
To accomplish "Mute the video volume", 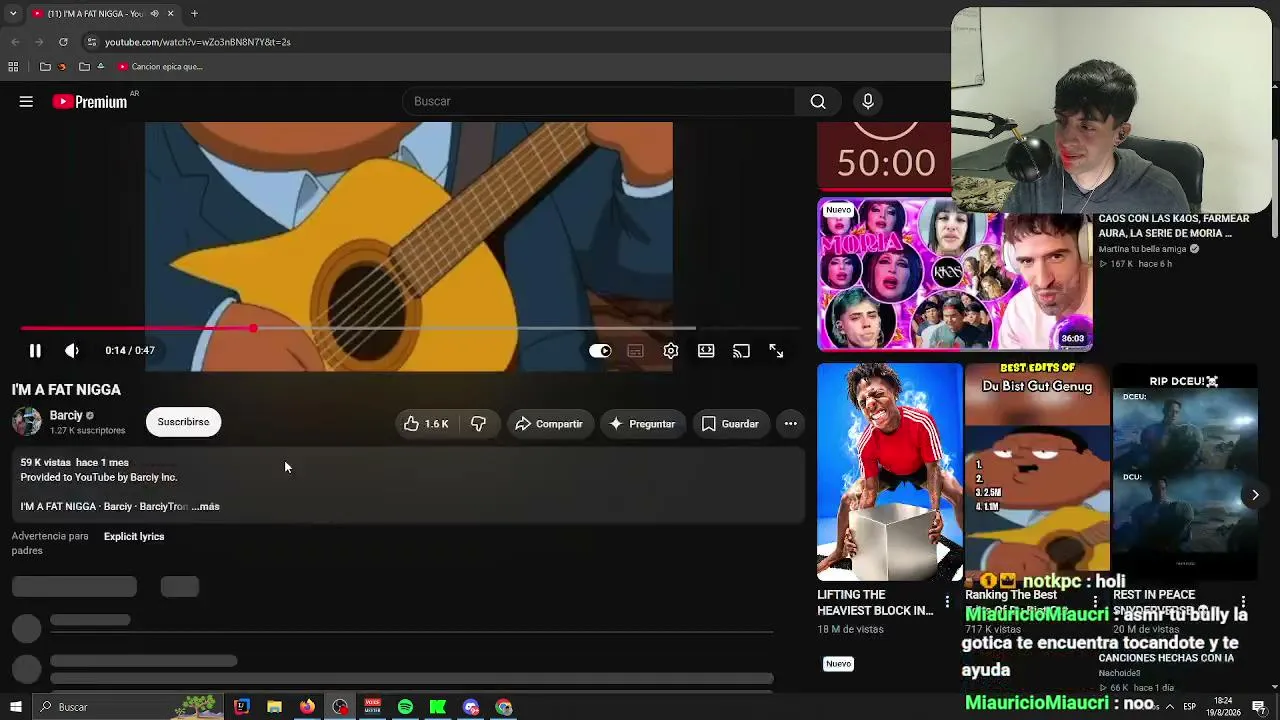I will coord(72,351).
